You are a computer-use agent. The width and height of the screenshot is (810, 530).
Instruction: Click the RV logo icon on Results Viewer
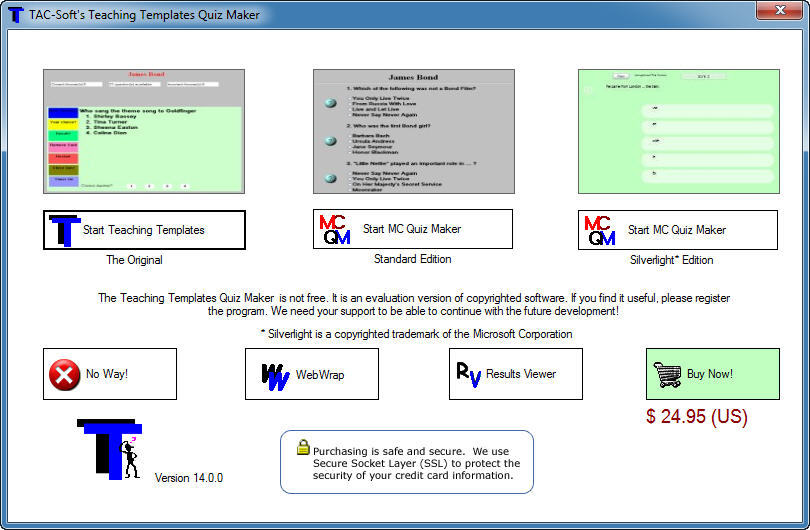pyautogui.click(x=469, y=375)
